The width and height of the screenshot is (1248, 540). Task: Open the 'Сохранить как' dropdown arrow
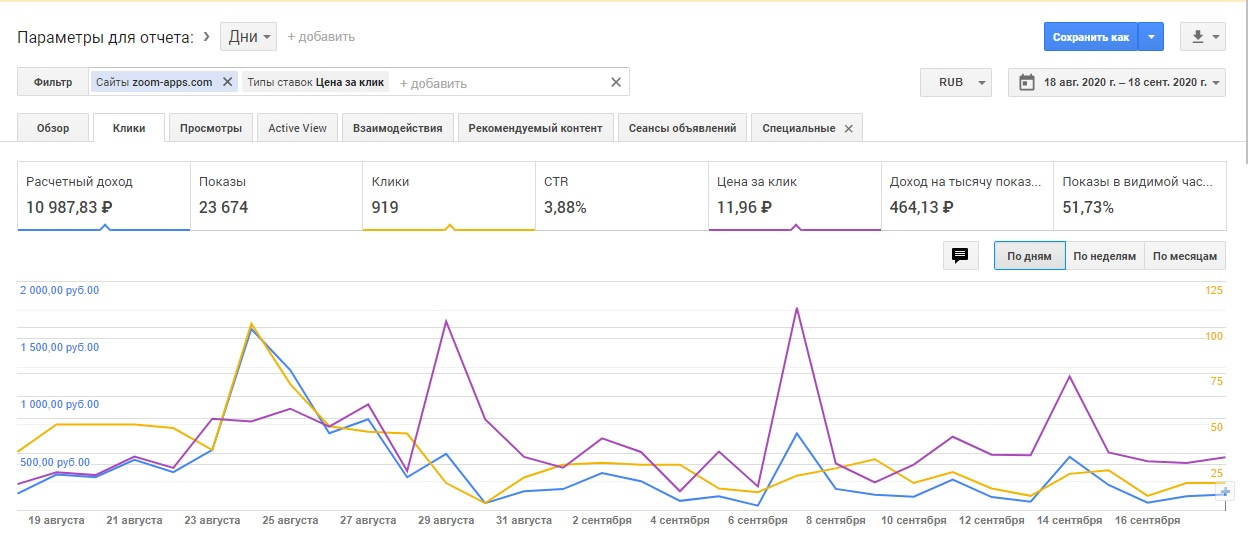(1151, 37)
